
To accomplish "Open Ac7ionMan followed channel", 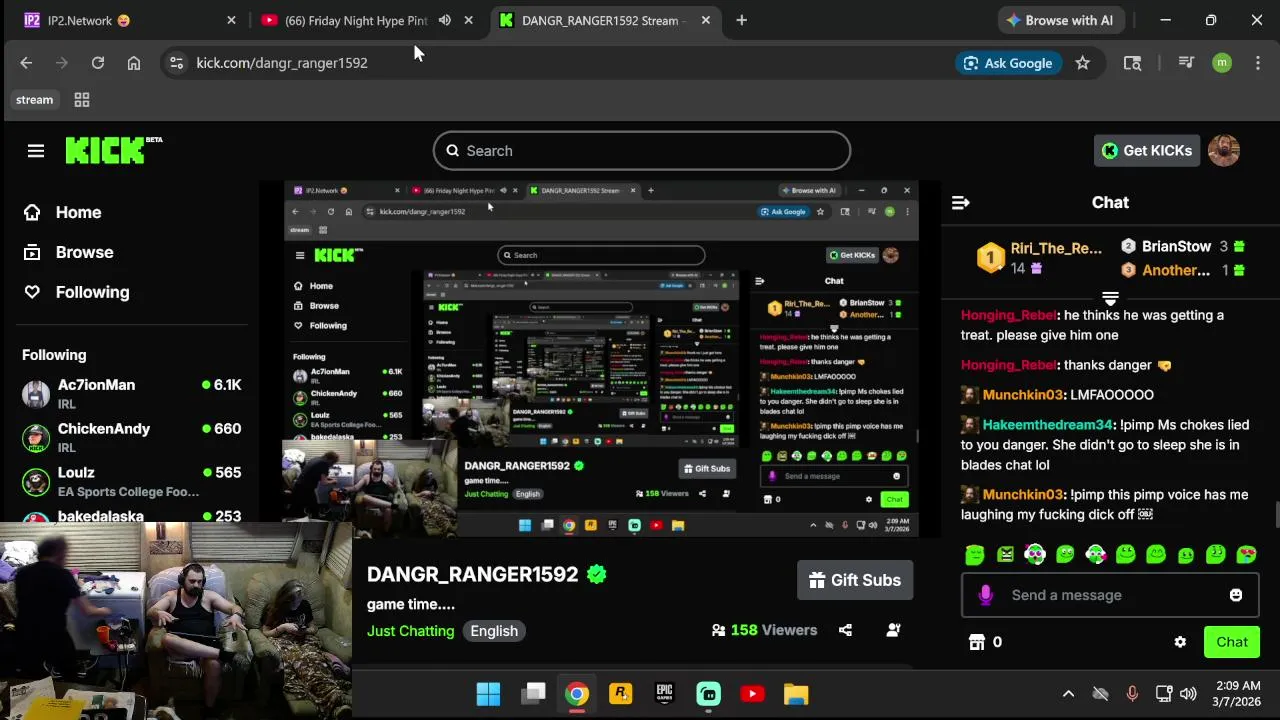I will click(132, 394).
